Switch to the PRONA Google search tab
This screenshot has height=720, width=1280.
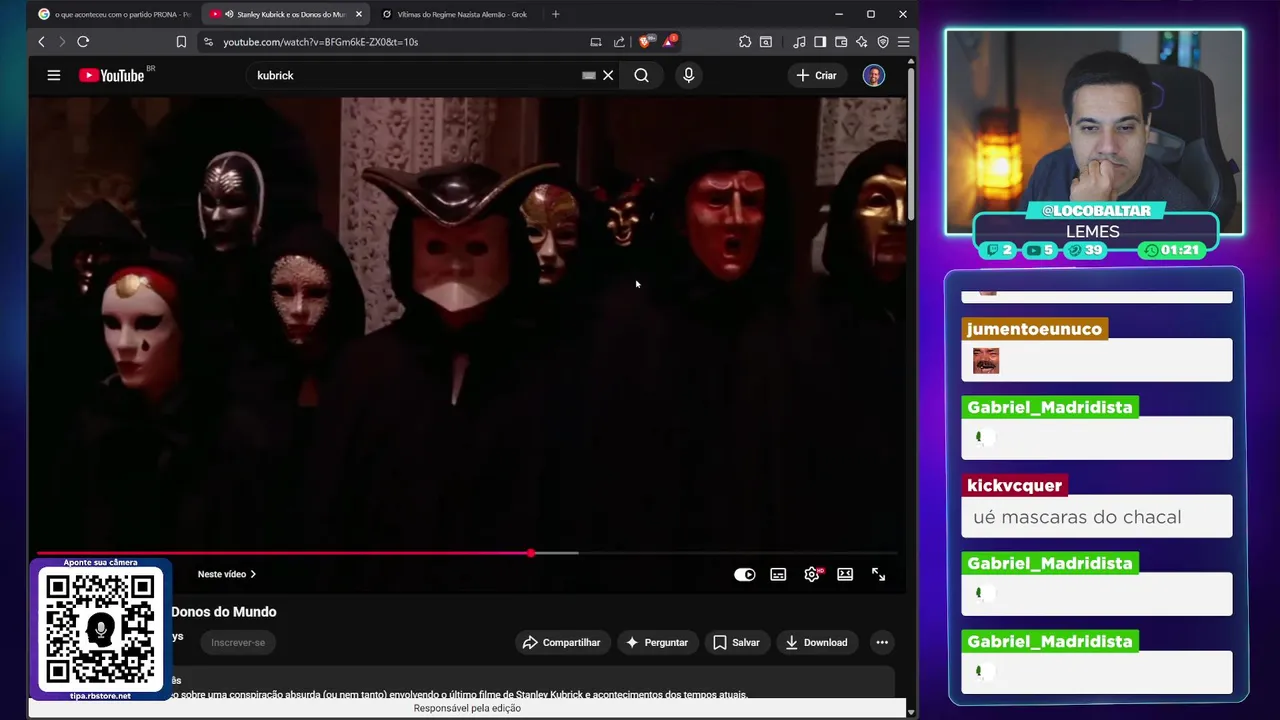pyautogui.click(x=113, y=14)
